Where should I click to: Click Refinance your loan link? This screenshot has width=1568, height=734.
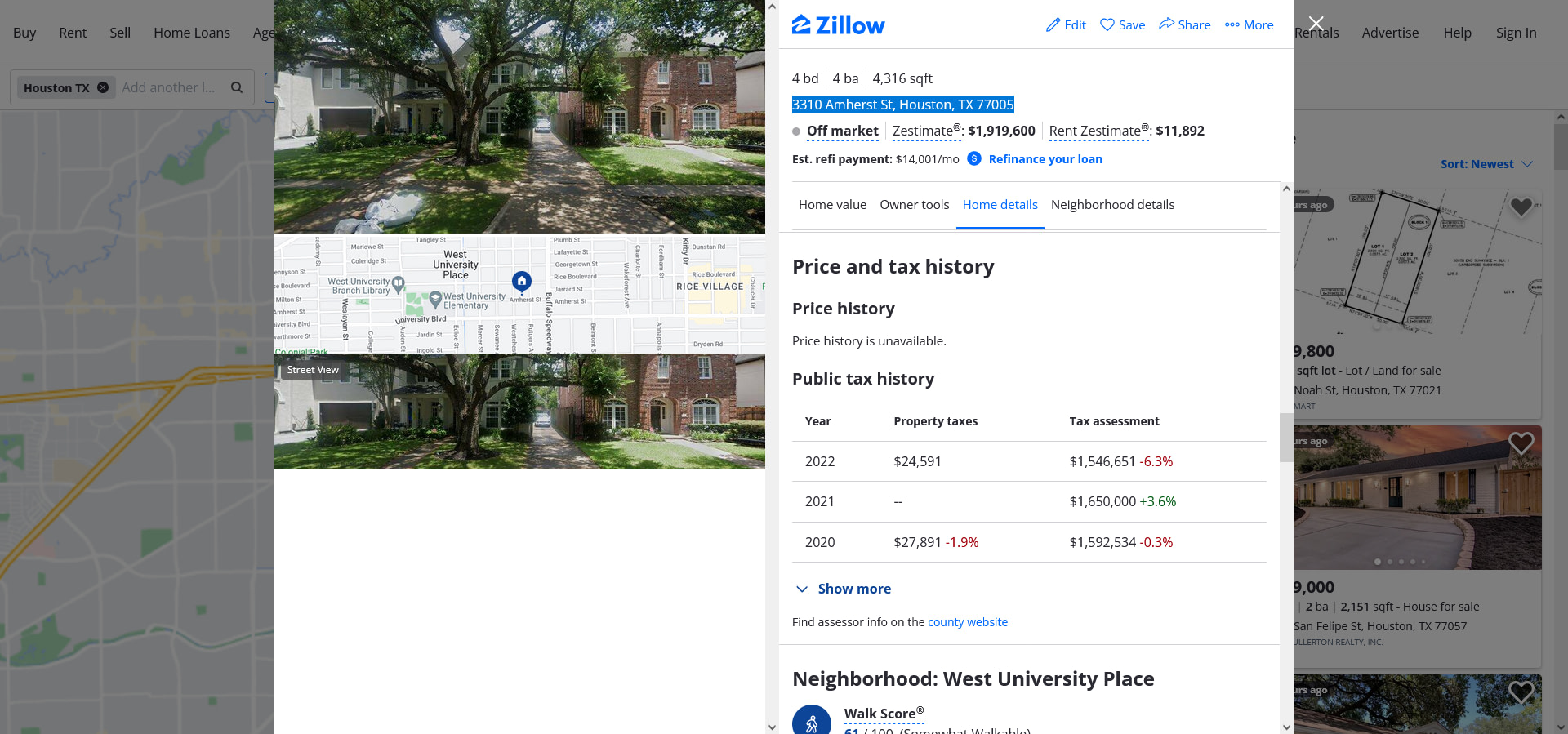coord(1045,159)
